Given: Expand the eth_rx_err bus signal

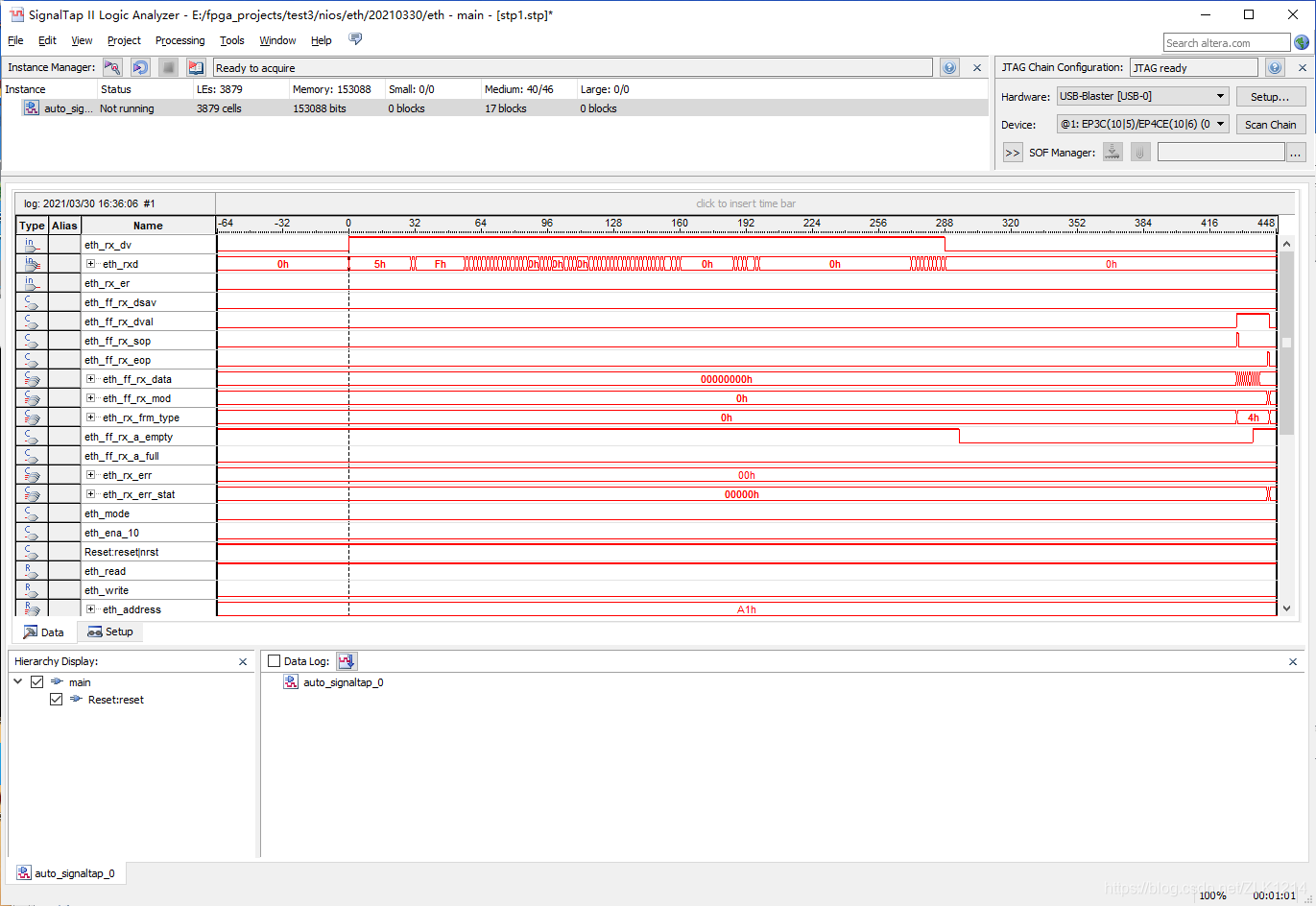Looking at the screenshot, I should point(91,475).
